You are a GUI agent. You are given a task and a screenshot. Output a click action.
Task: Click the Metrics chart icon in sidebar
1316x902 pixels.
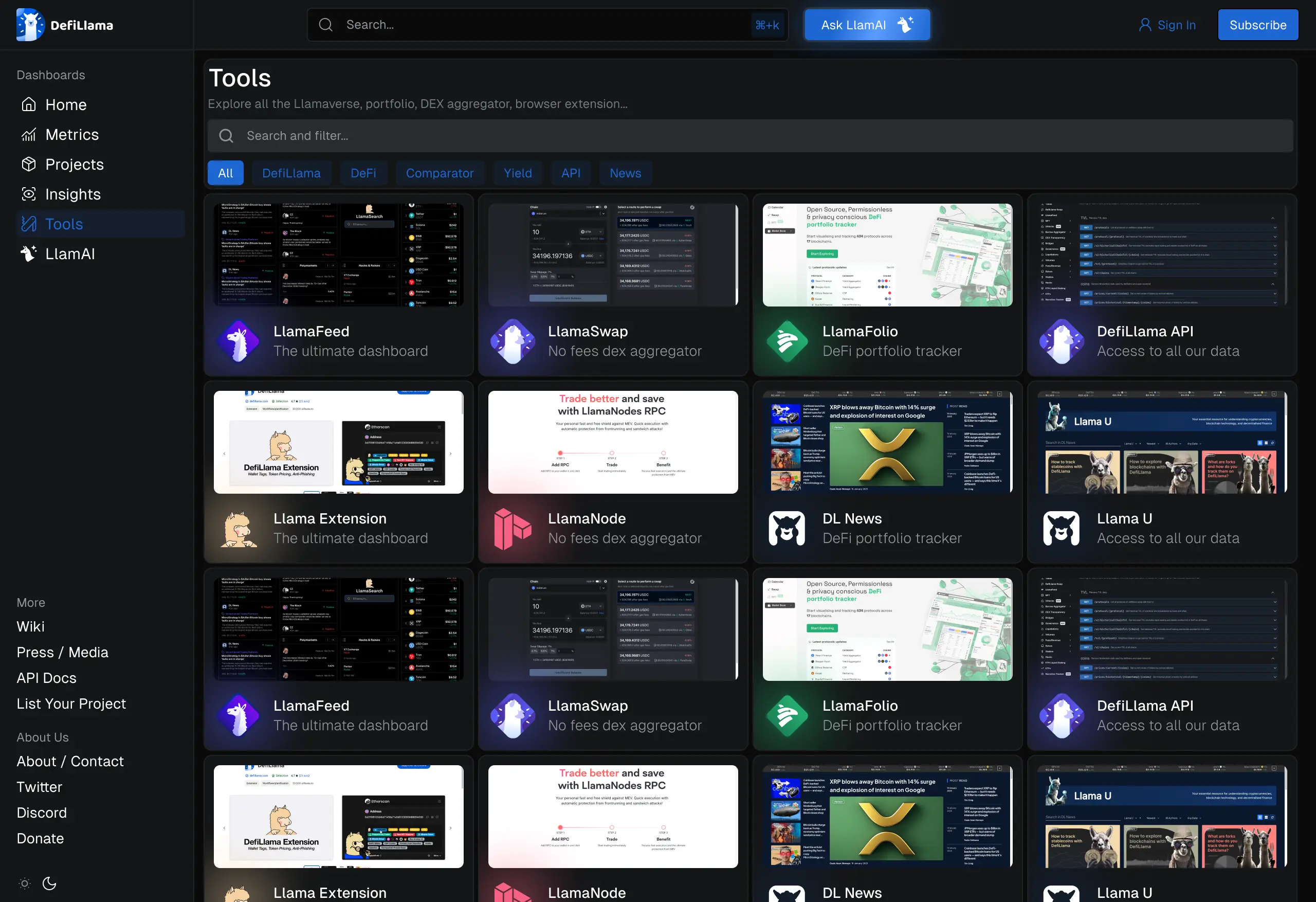point(29,134)
